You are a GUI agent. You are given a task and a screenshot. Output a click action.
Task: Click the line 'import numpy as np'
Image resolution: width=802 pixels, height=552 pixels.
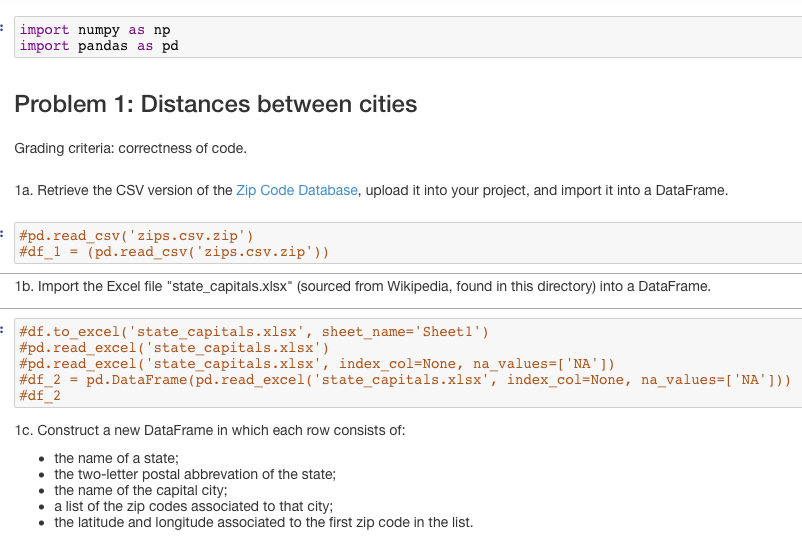95,30
